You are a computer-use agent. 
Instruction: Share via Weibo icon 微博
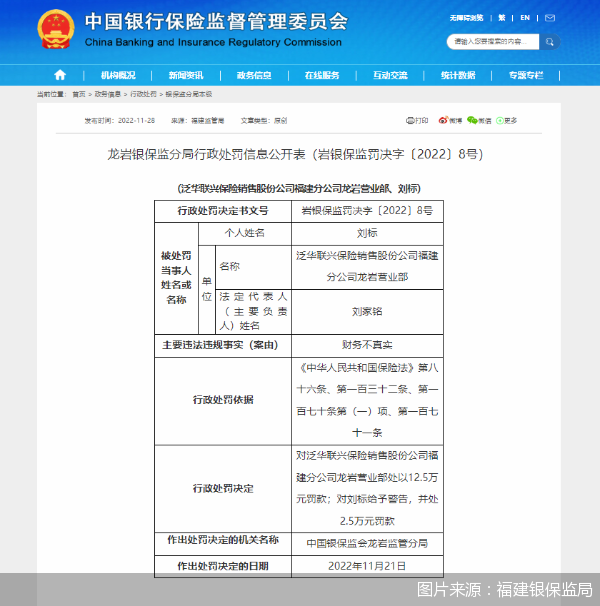(450, 121)
